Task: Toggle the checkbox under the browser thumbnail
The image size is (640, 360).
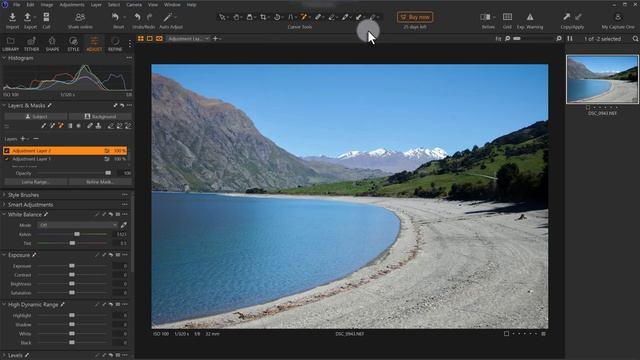Action: coord(588,108)
